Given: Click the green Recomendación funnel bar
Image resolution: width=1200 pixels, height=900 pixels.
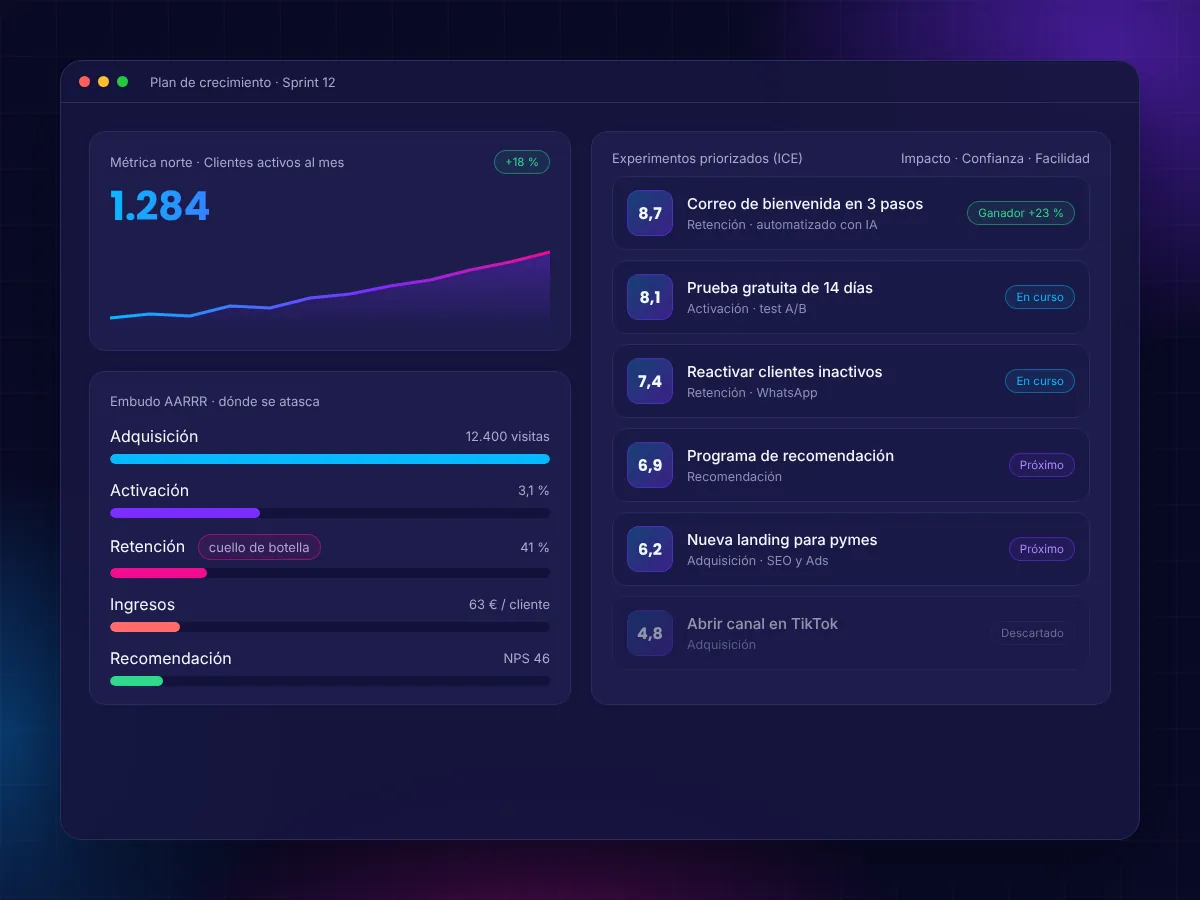Looking at the screenshot, I should (330, 681).
